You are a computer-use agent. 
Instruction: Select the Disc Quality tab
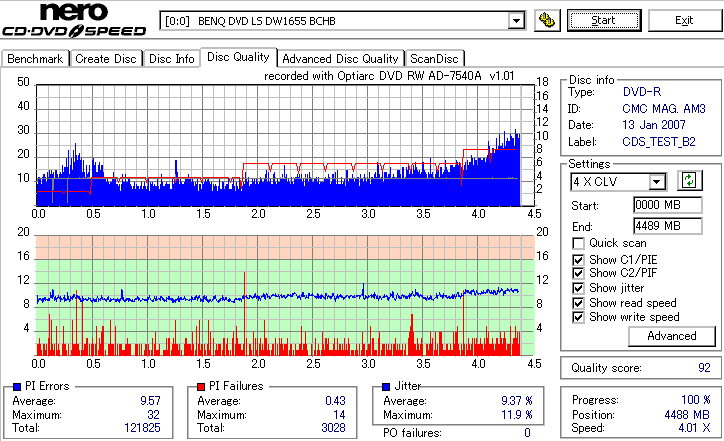pyautogui.click(x=238, y=57)
